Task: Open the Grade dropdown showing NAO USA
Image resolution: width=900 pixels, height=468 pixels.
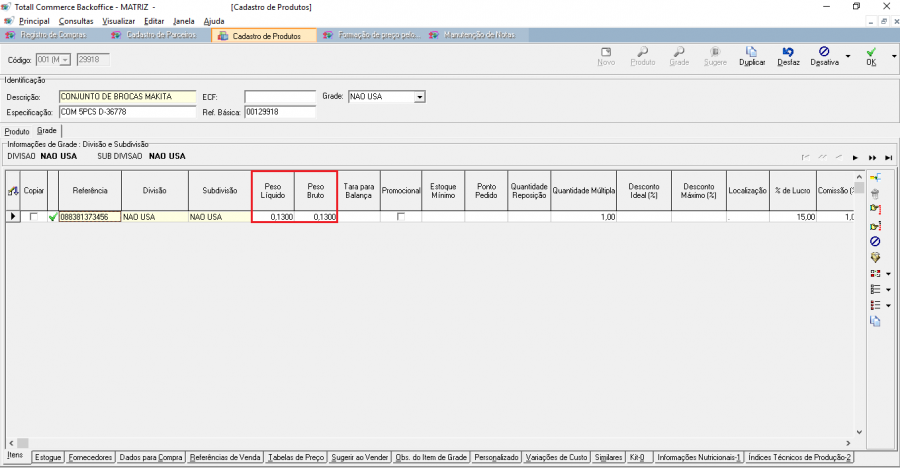Action: (x=420, y=97)
